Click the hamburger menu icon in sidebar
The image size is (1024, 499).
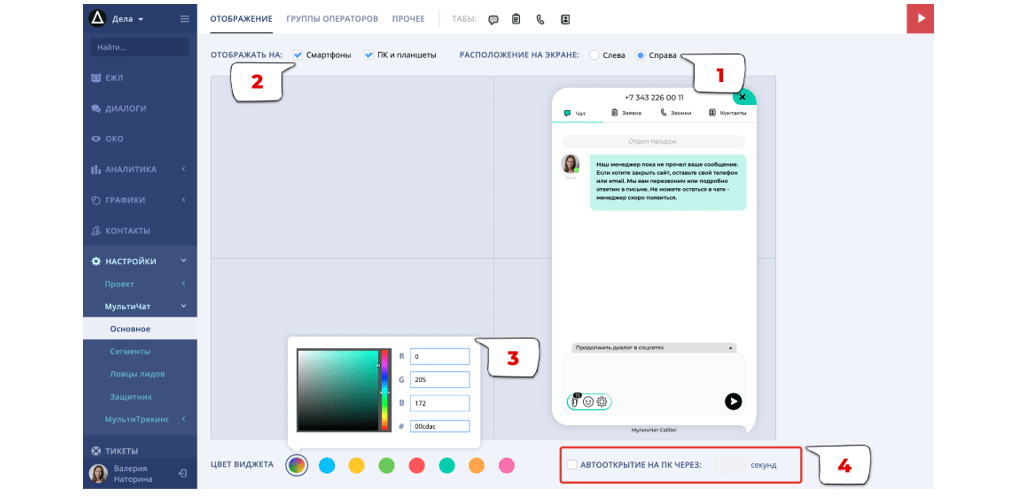pos(184,19)
